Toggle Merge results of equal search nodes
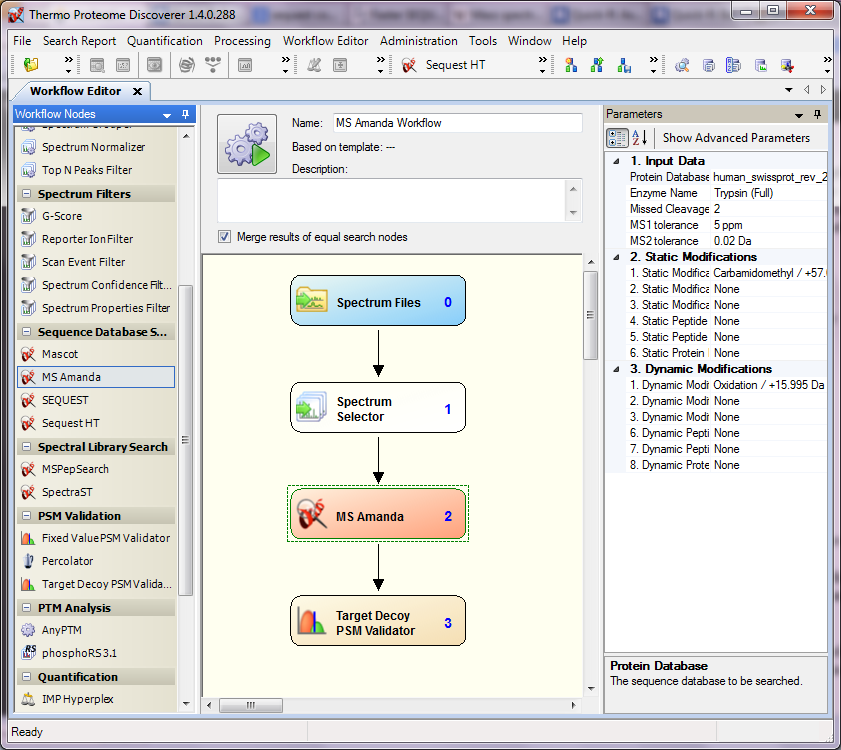The width and height of the screenshot is (841, 750). click(x=224, y=237)
